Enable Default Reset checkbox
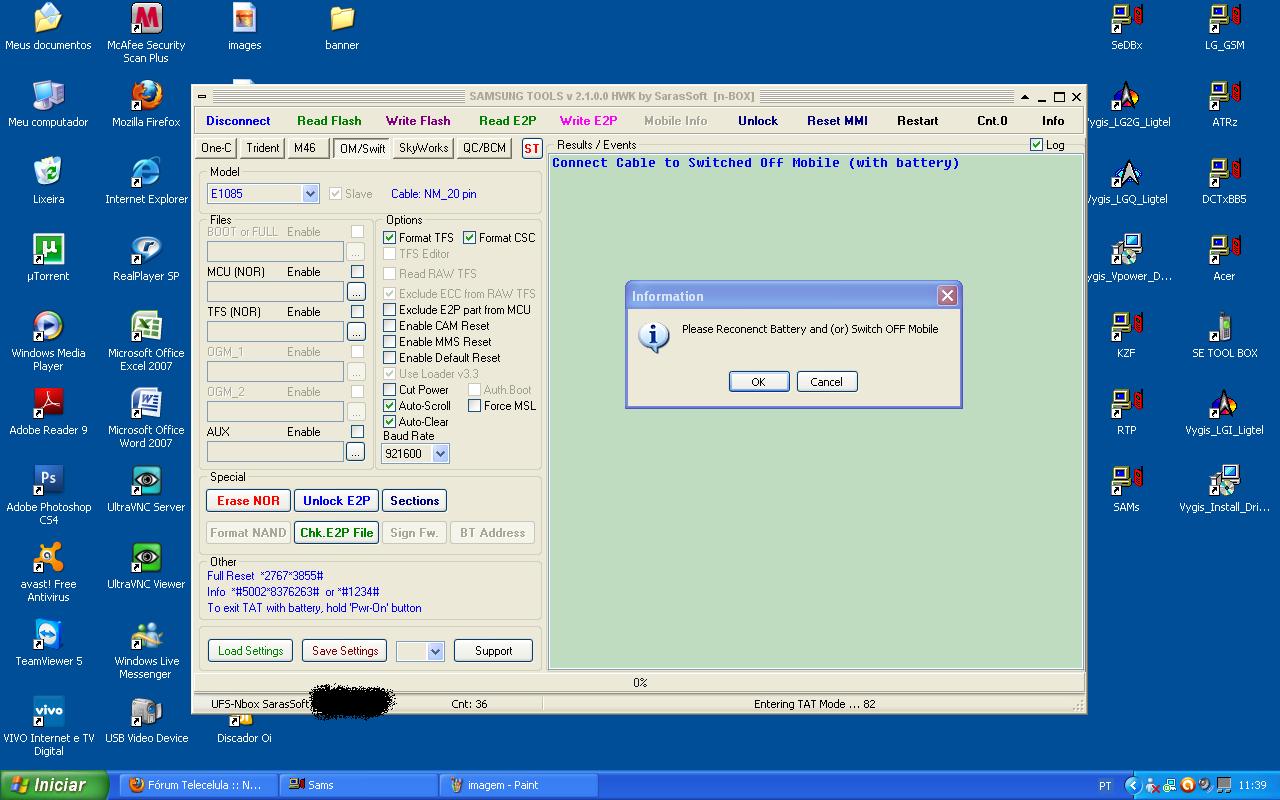The width and height of the screenshot is (1280, 800). pos(390,358)
